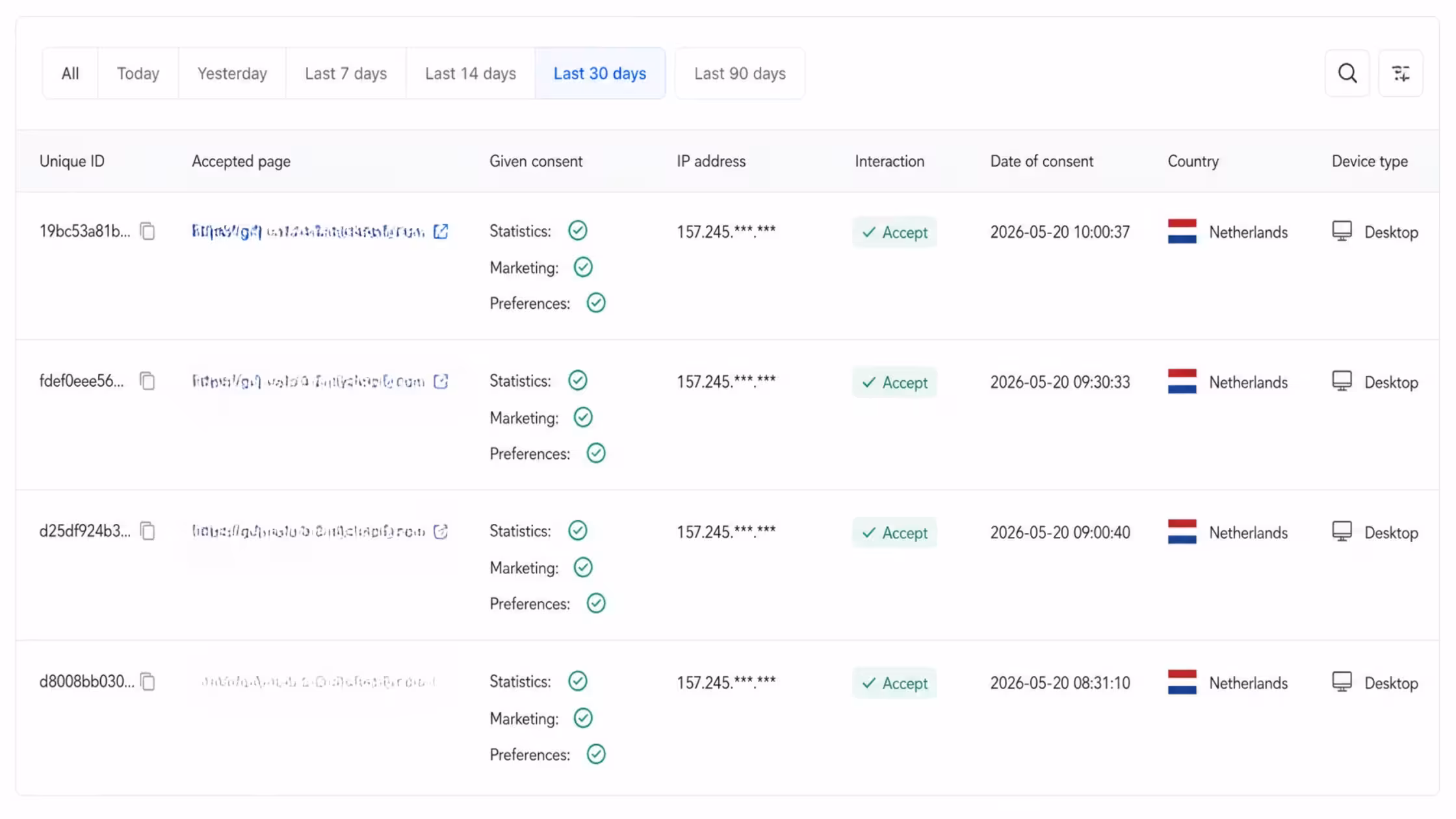Viewport: 1456px width, 819px height.
Task: Show consents from Last 14 days
Action: click(x=471, y=73)
